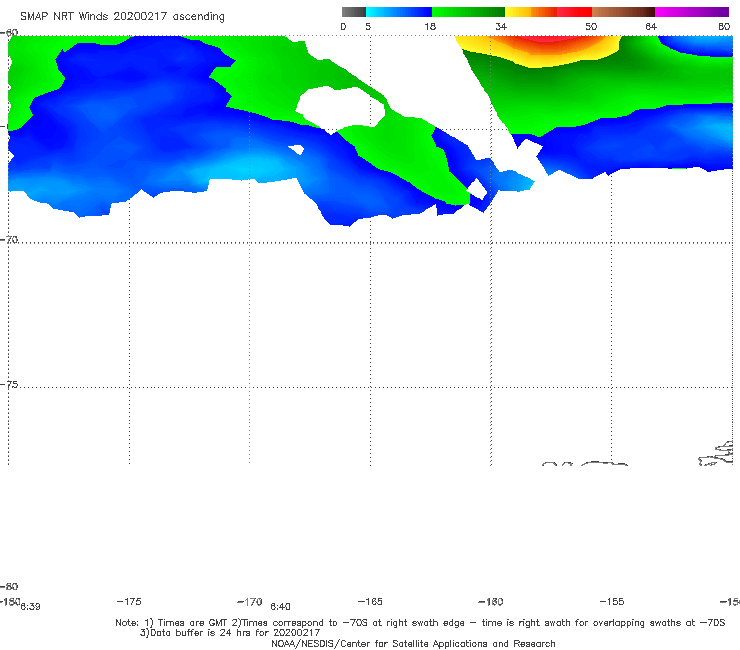The height and width of the screenshot is (650, 740).
Task: Click the green segment of the color bar
Action: click(x=469, y=12)
